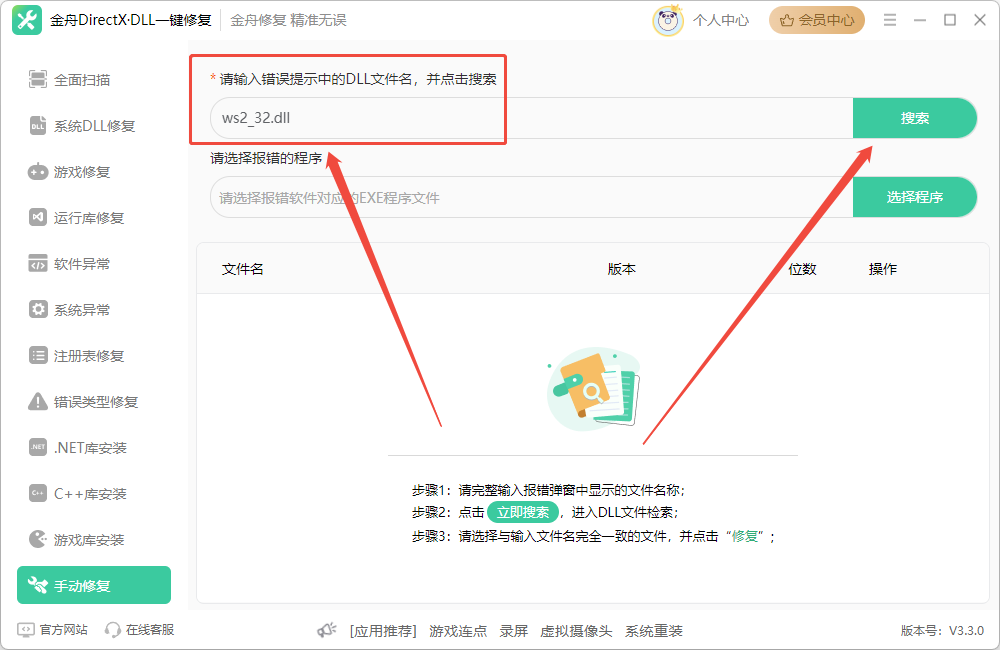The image size is (1000, 650).
Task: Click the 游戏修复 gamepad icon
Action: (x=38, y=172)
